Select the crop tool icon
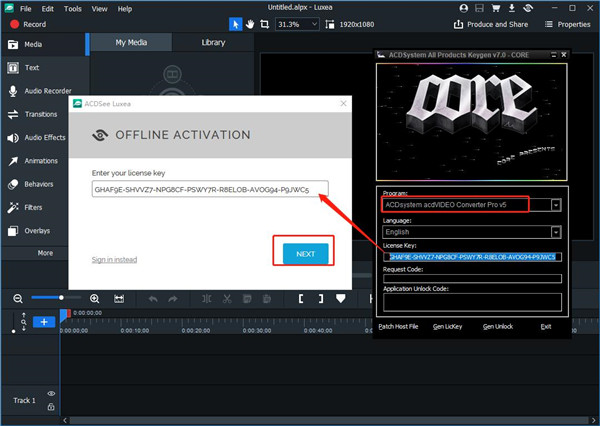Screen dimensions: 600x426 point(264,24)
